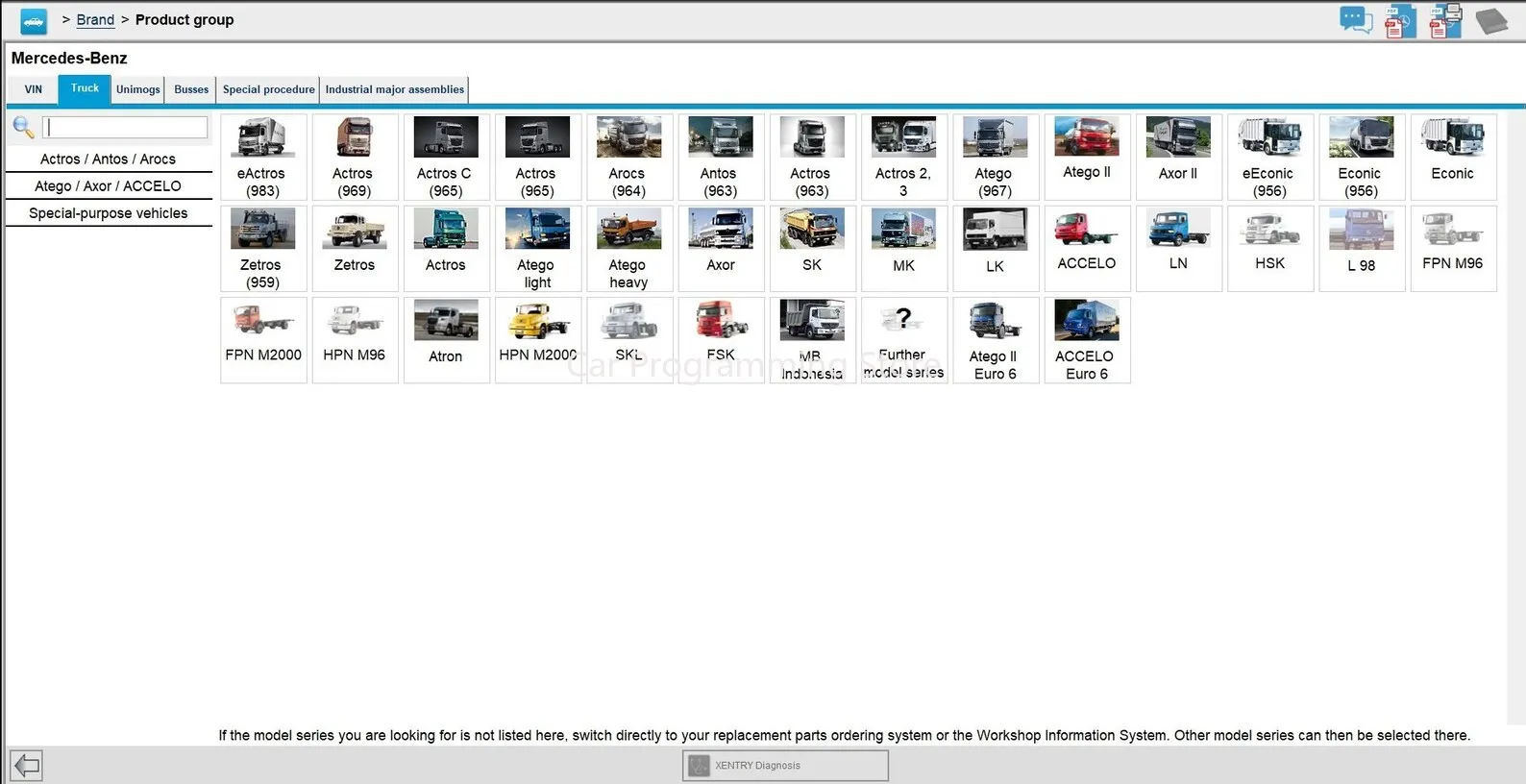
Task: Go to Industrial major assemblies tab
Action: click(395, 89)
